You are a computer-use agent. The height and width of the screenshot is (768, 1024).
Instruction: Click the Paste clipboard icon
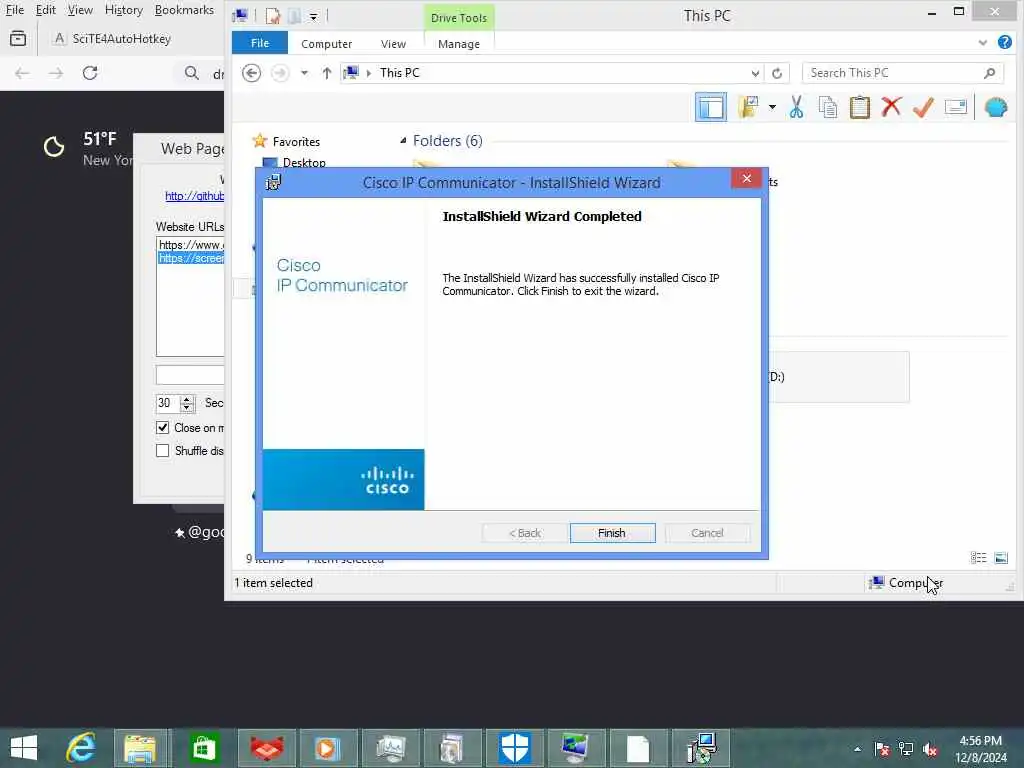point(859,107)
